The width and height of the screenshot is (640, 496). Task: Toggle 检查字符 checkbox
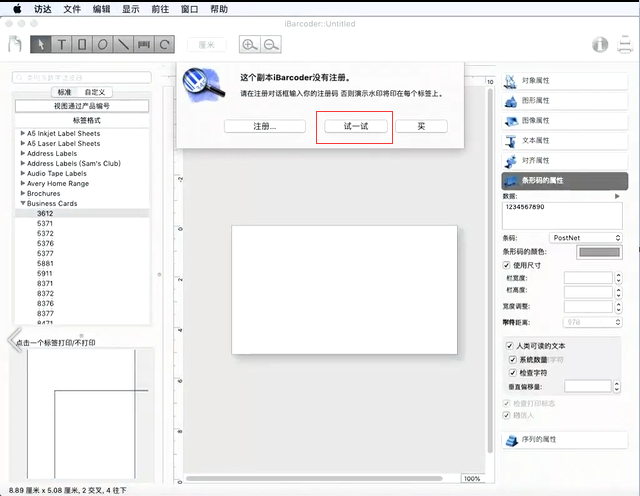click(x=513, y=373)
